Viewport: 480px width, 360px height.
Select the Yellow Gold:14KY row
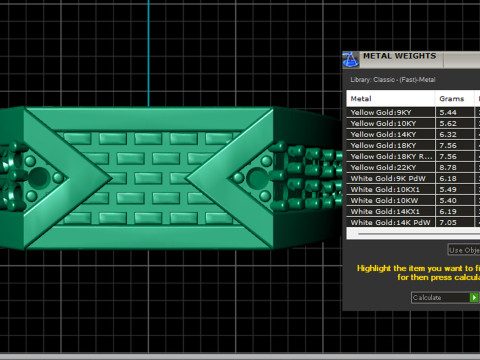tap(413, 134)
